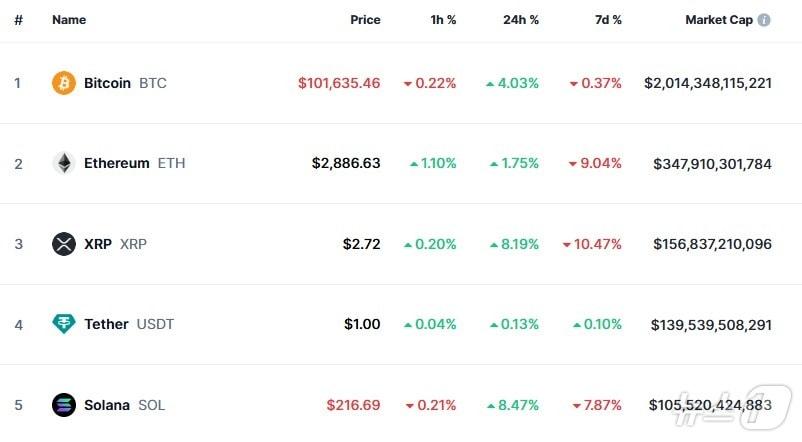Sort by Market Cap column header
This screenshot has height=442, width=802.
[718, 20]
